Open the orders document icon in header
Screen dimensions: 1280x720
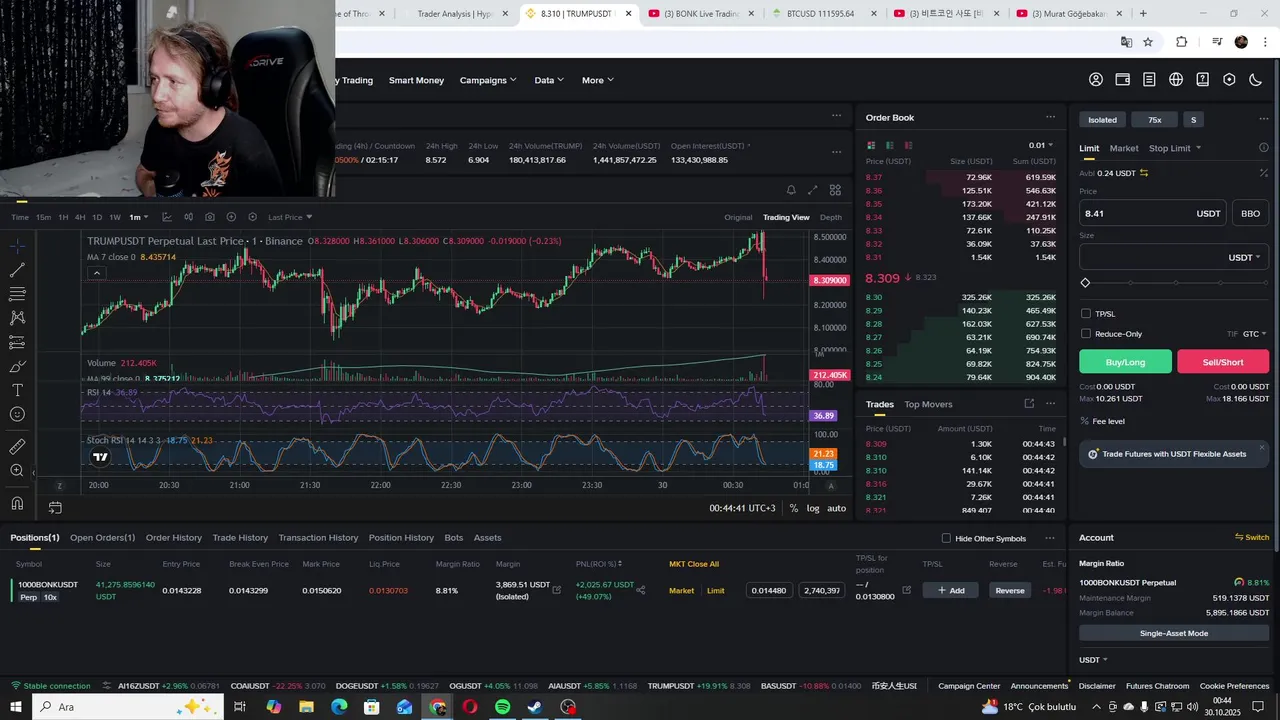tap(1149, 80)
